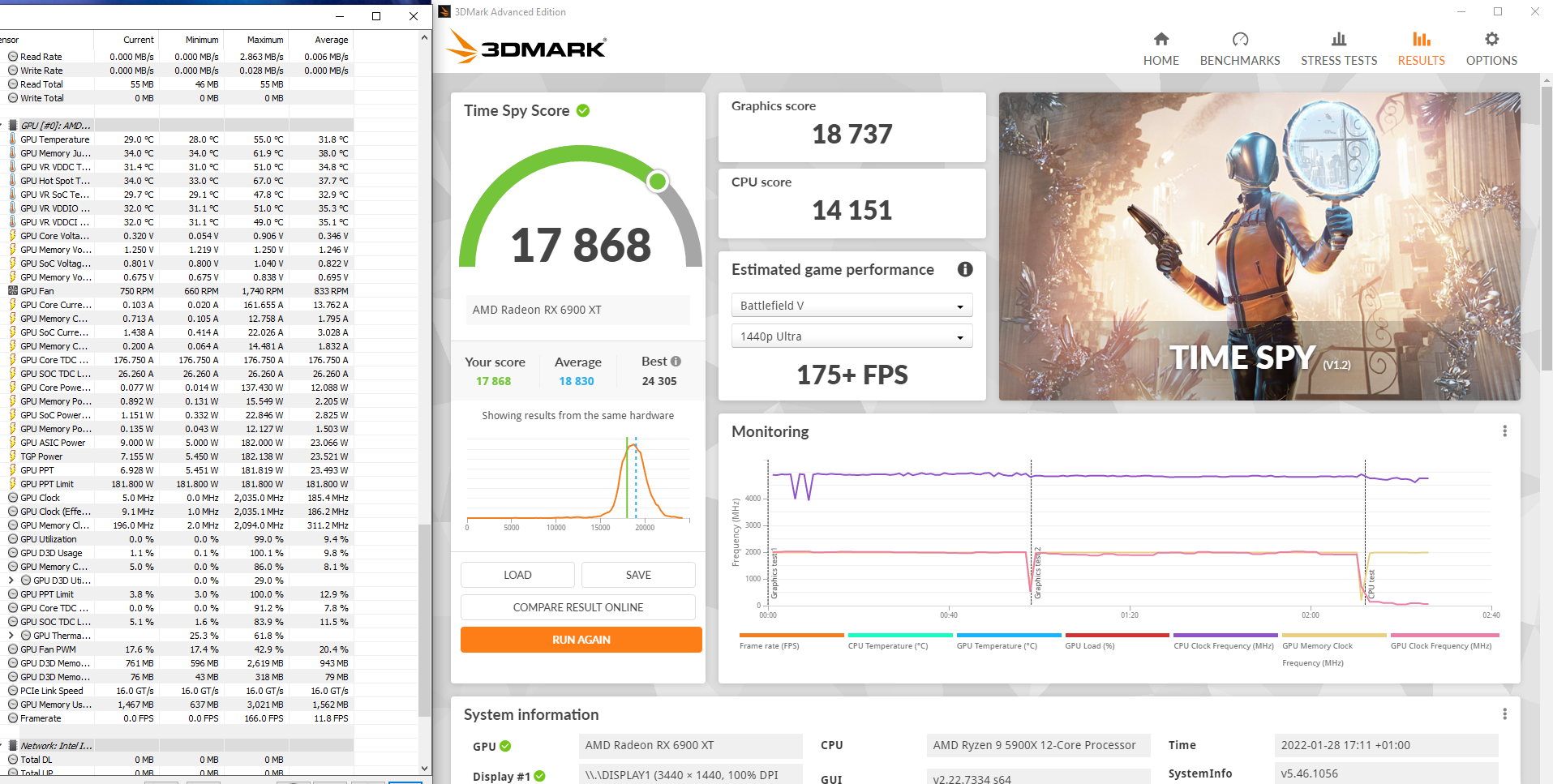Viewport: 1553px width, 784px height.
Task: Click COMPARE RESULT ONLINE button
Action: (x=578, y=607)
